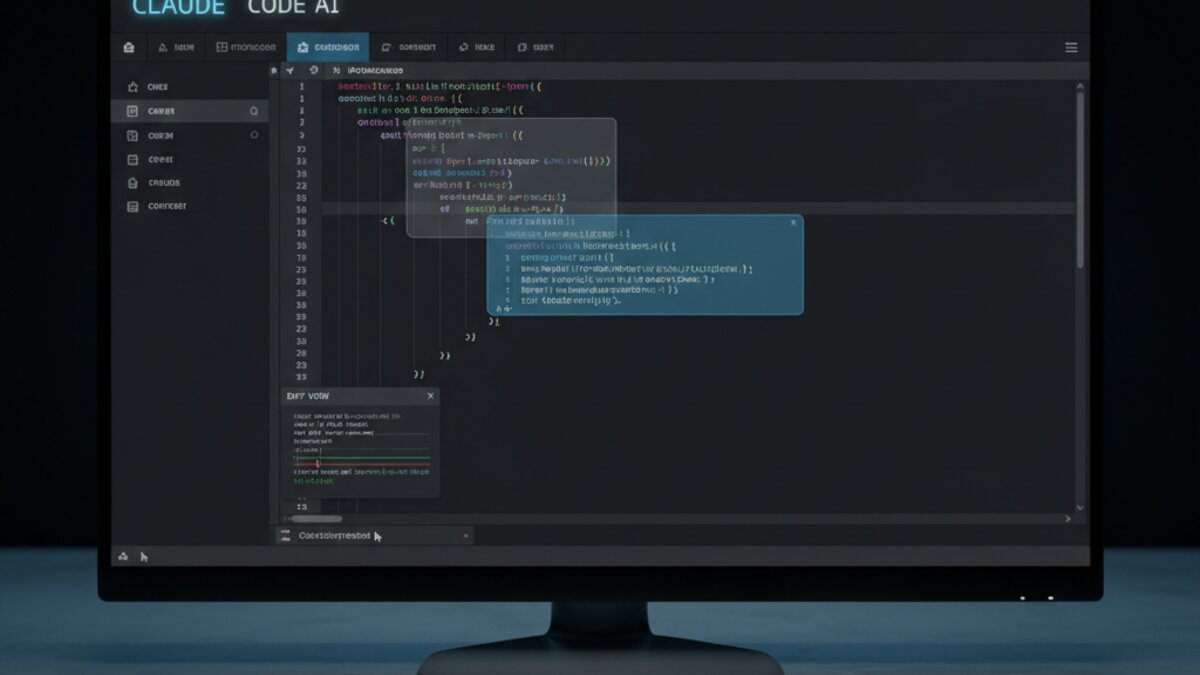Click the red slider handle in the diff panel
1200x675 pixels.
[x=319, y=464]
